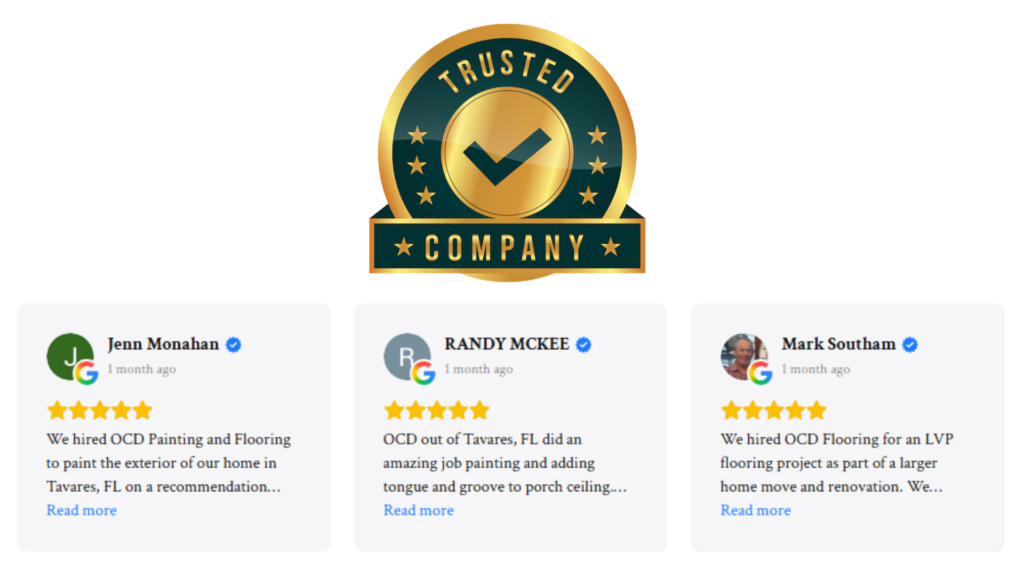Click the checkmark in the badge center
The height and width of the screenshot is (576, 1024).
point(507,155)
